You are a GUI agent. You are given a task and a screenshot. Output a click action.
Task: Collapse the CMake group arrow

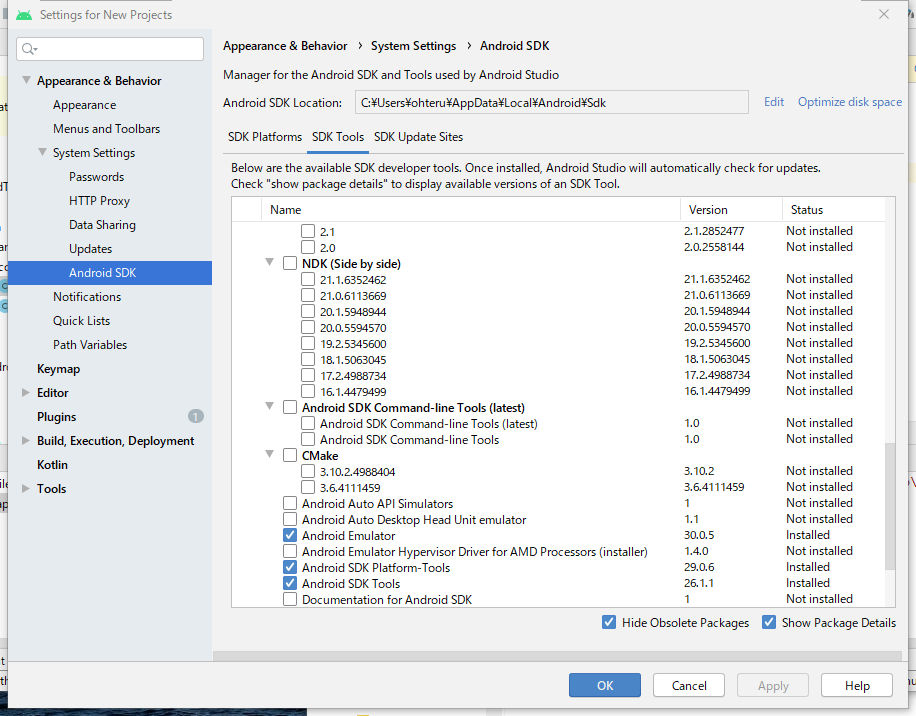(269, 454)
